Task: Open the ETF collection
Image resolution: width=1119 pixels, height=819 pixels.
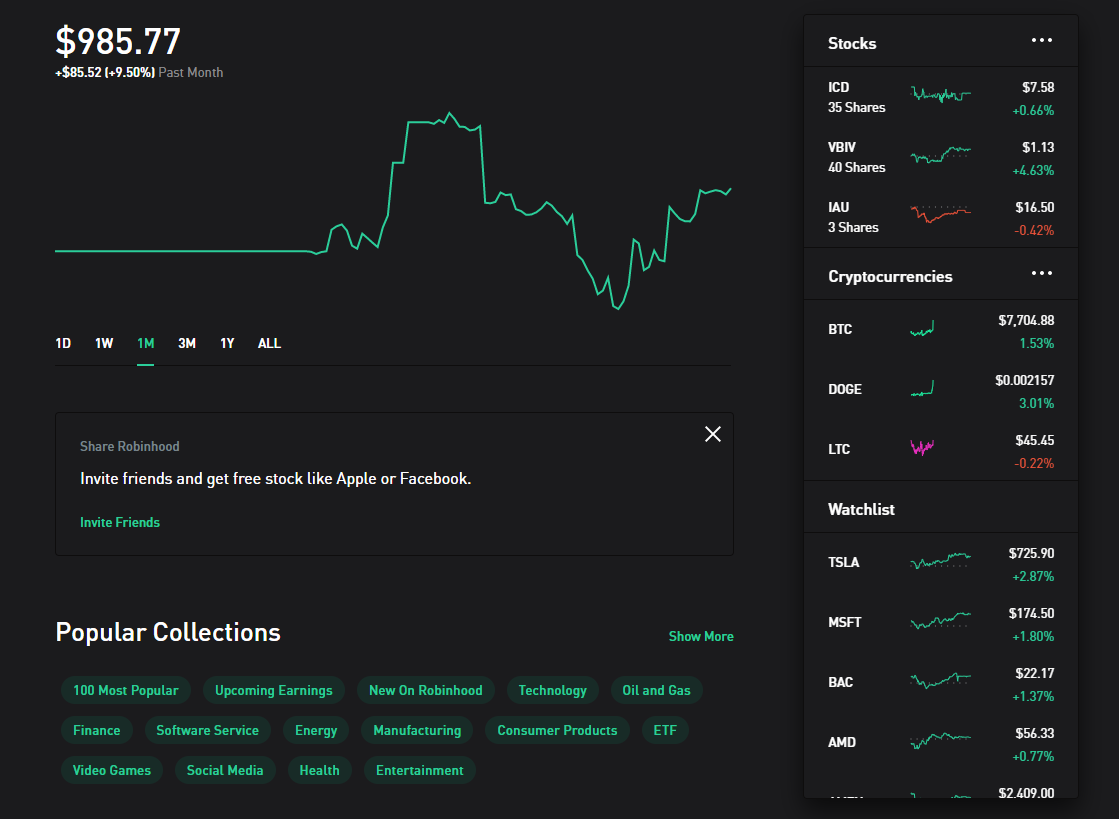Action: [x=664, y=730]
